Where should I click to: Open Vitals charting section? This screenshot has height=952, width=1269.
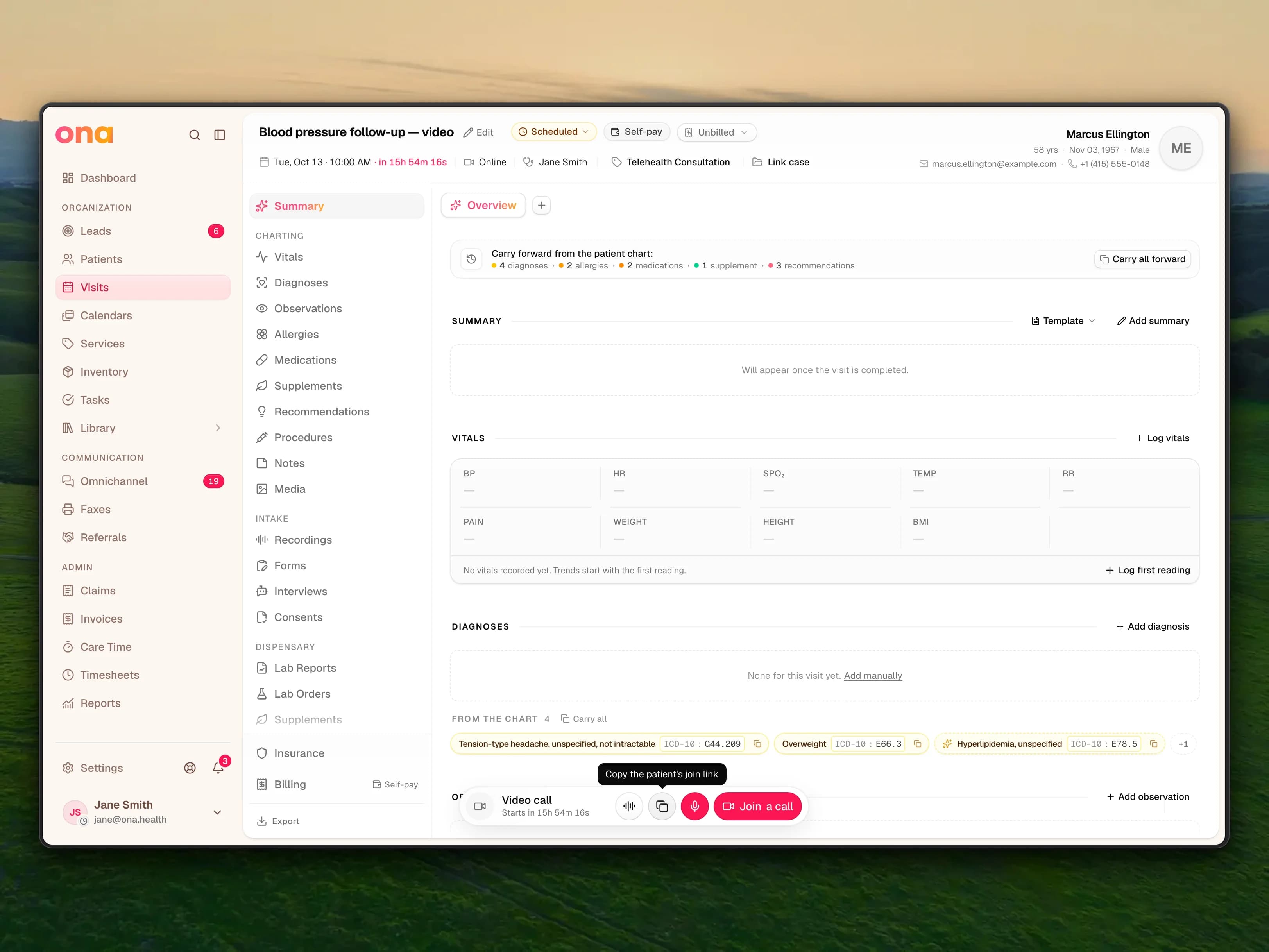[x=337, y=257]
